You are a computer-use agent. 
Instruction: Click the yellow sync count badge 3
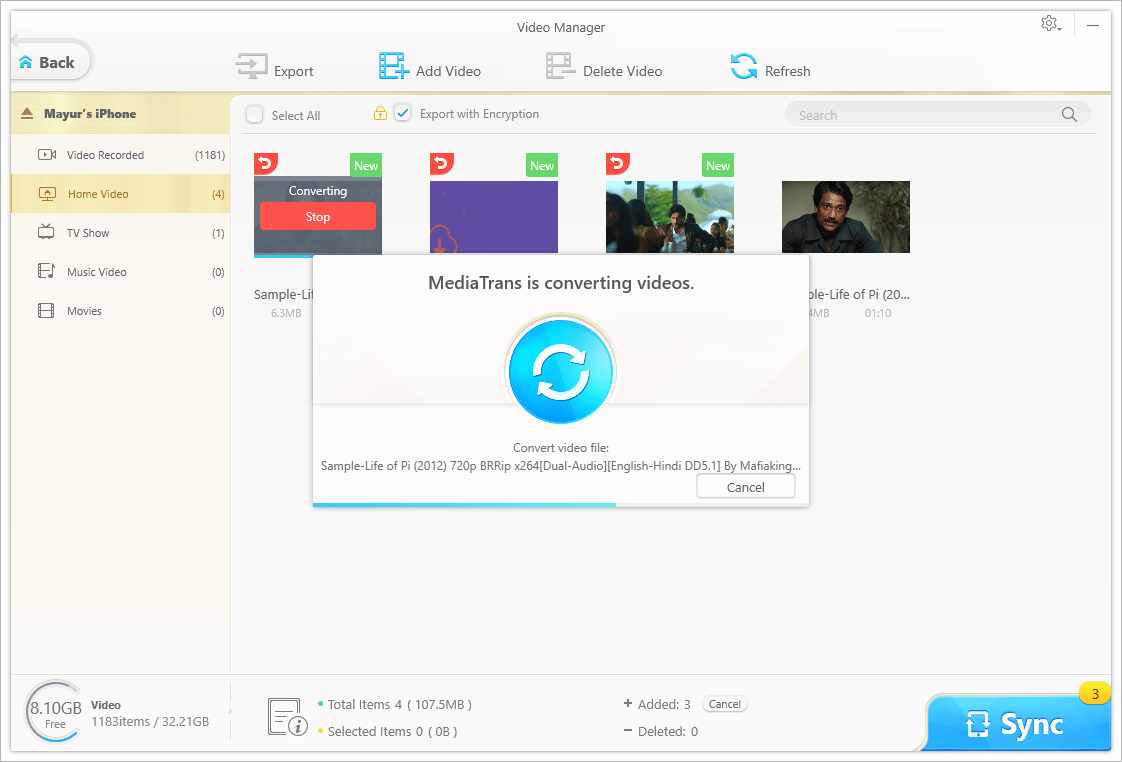pos(1095,693)
